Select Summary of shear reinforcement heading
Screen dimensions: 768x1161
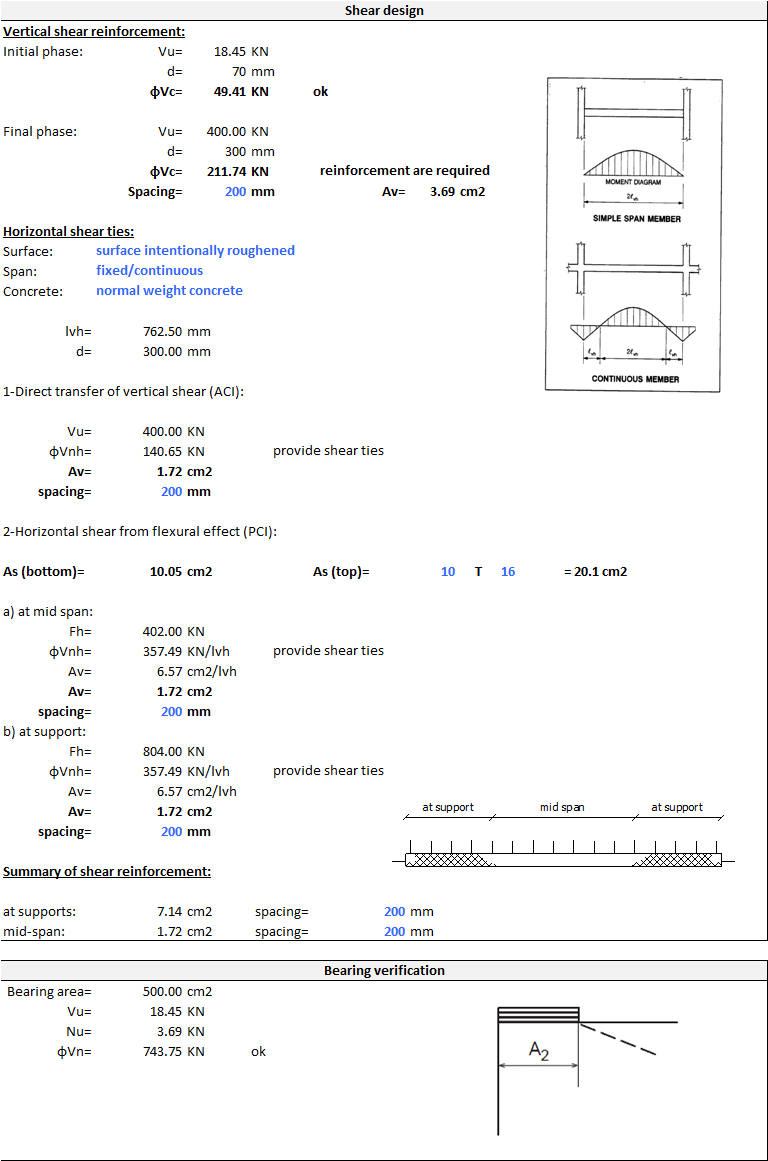point(107,871)
